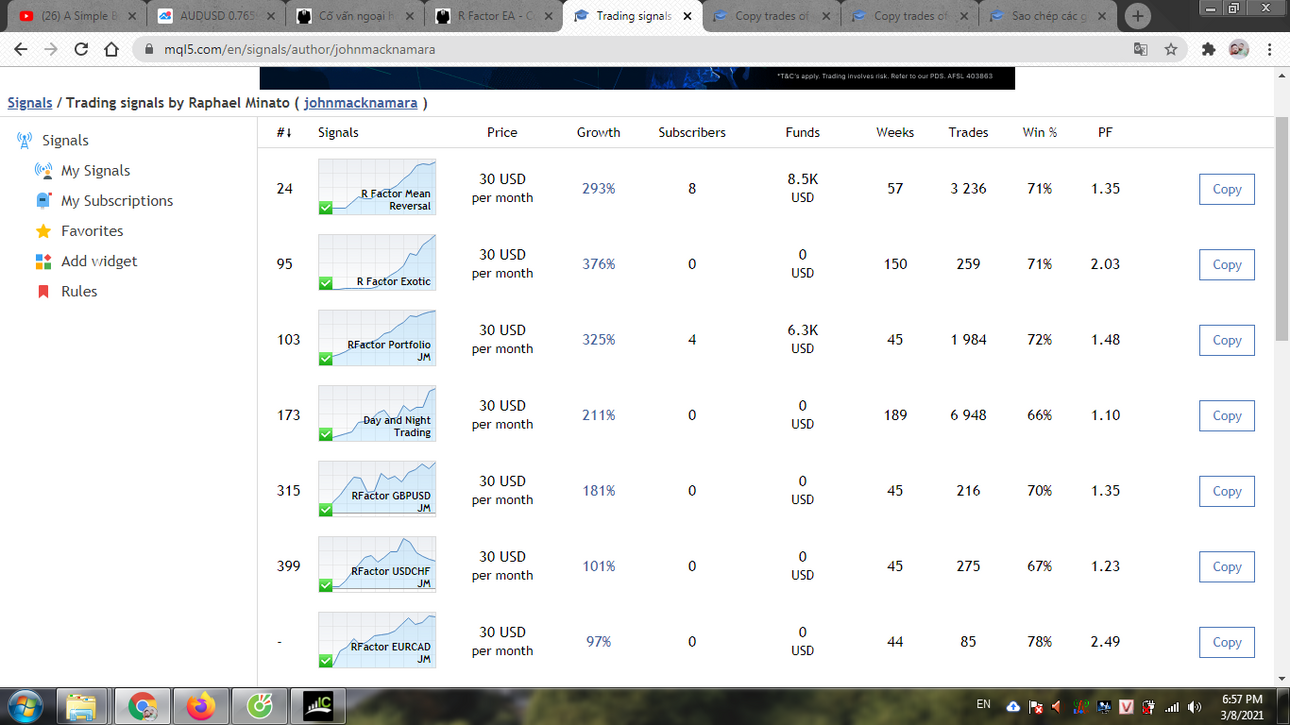Open a new browser tab with plus
The width and height of the screenshot is (1290, 725).
(x=1137, y=16)
